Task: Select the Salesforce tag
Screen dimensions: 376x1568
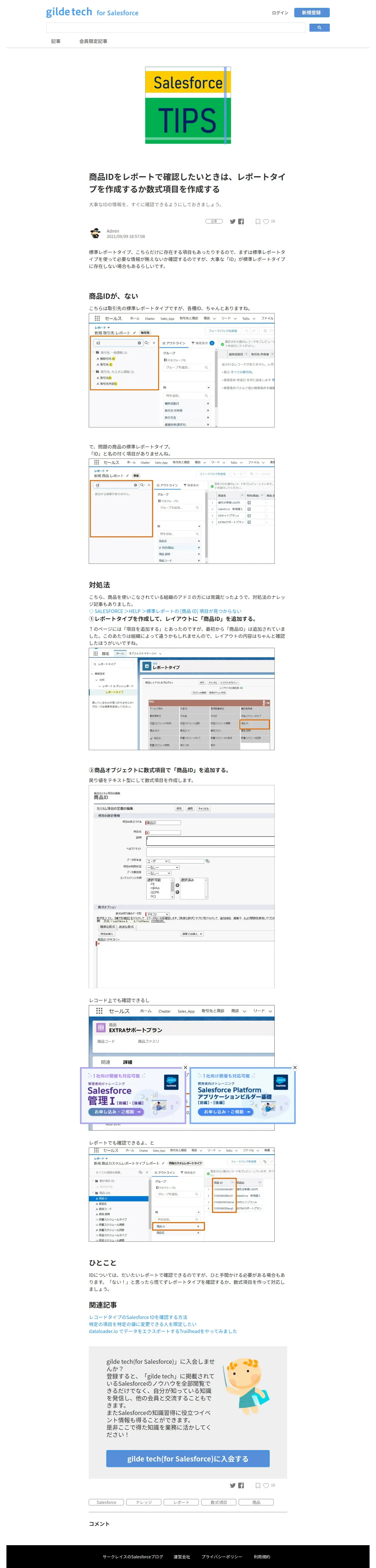Action: click(x=107, y=1502)
